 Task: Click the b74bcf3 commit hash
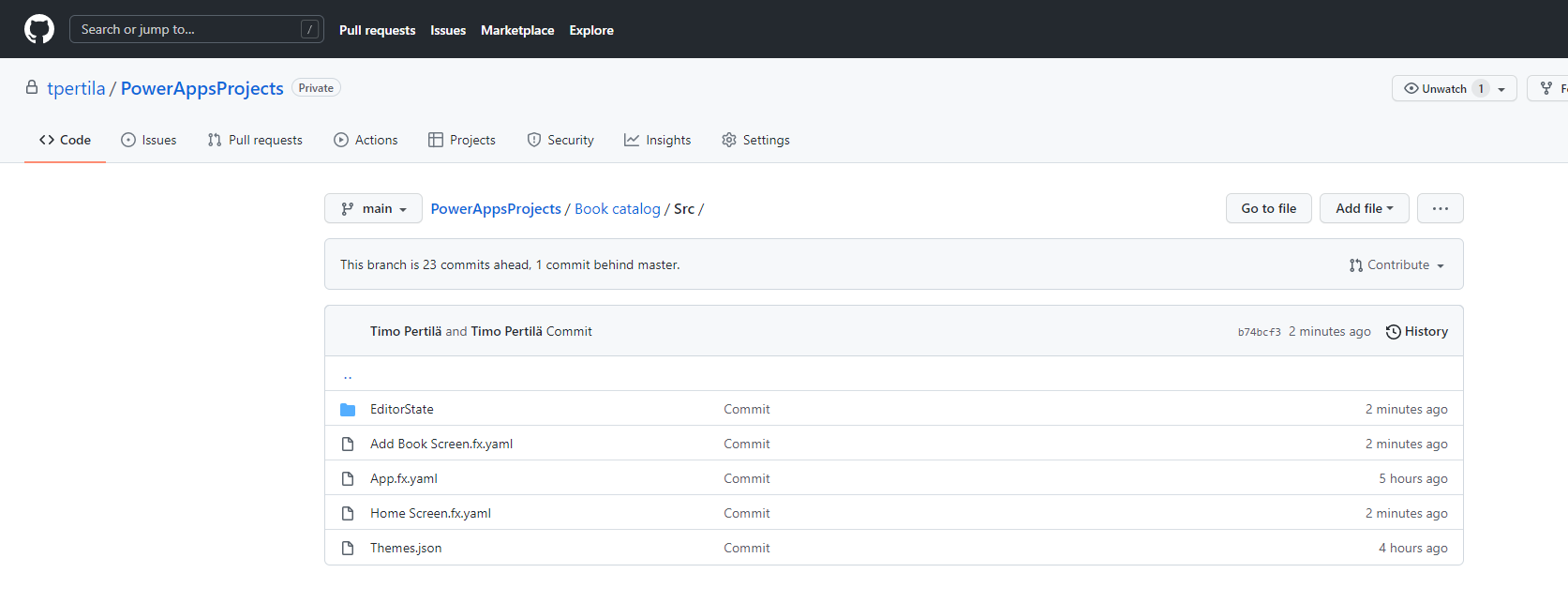tap(1259, 332)
